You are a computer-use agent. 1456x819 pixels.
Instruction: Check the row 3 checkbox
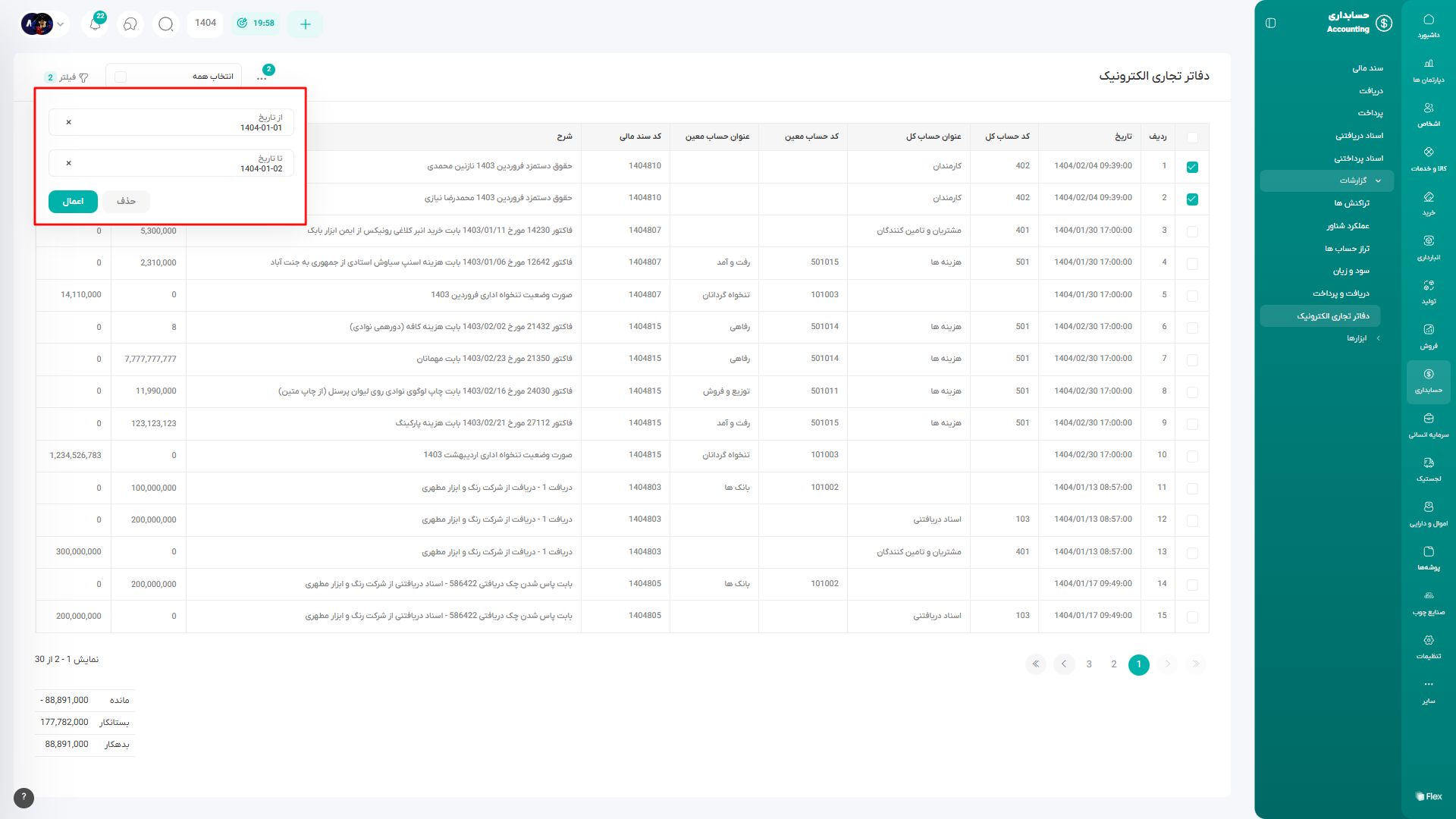(x=1192, y=231)
